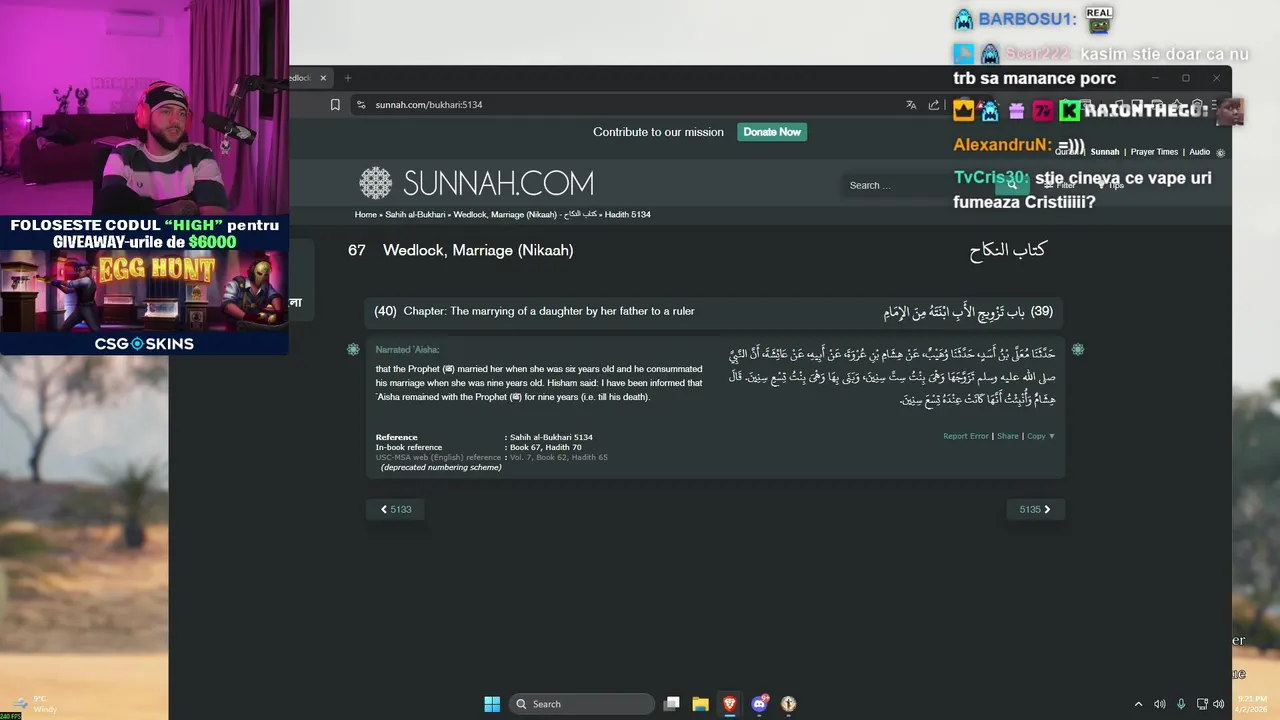Click the Windows taskbar search box
Viewport: 1280px width, 720px height.
point(582,704)
